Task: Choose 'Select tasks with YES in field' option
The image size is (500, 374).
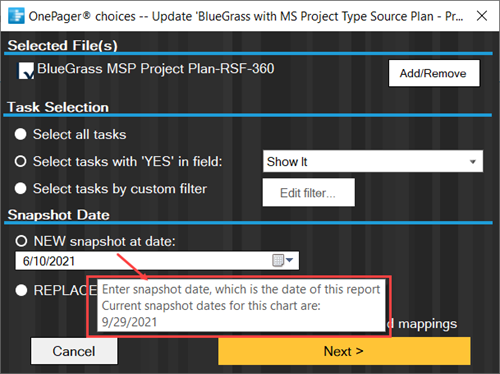Action: 21,161
